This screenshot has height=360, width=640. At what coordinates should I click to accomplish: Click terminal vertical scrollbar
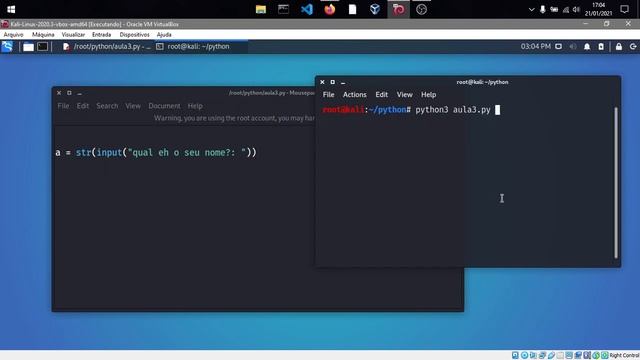click(x=616, y=182)
